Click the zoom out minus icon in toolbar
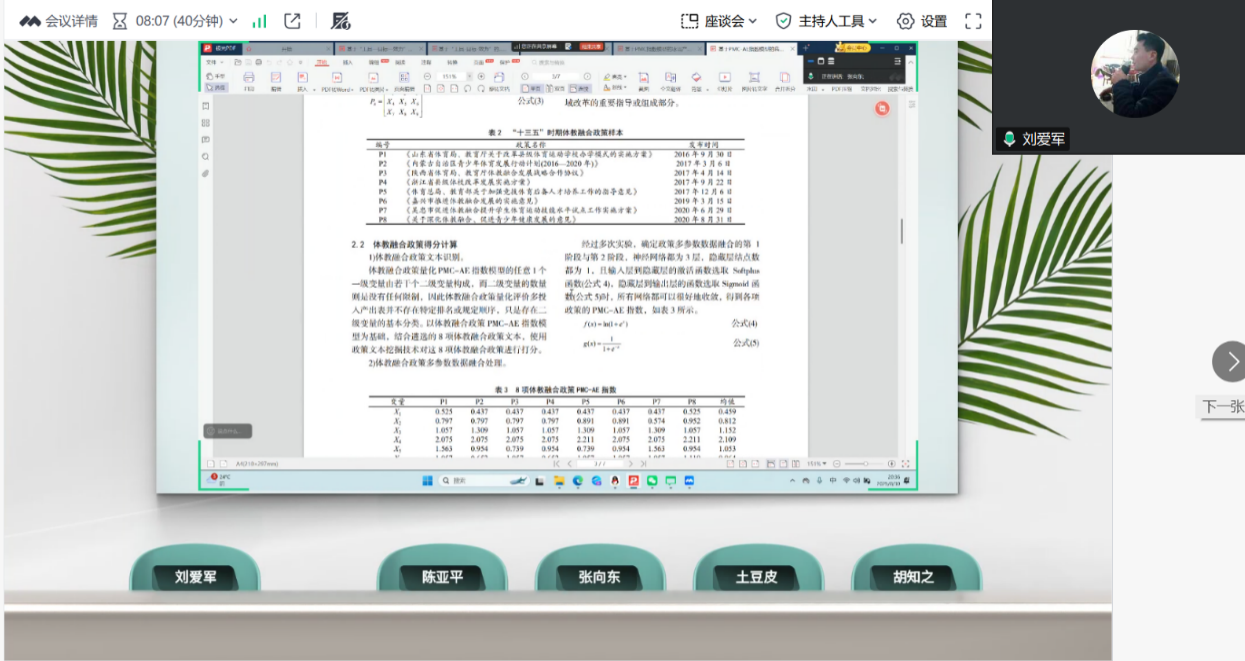This screenshot has width=1245, height=661. [427, 76]
